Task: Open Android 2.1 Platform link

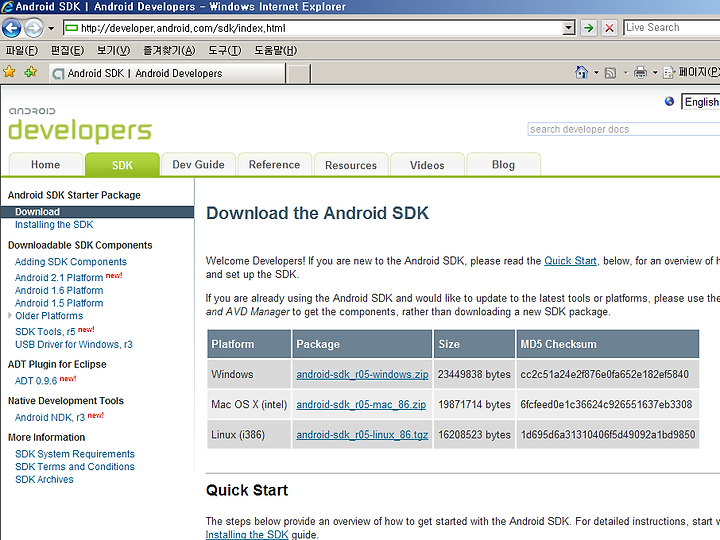Action: (59, 278)
